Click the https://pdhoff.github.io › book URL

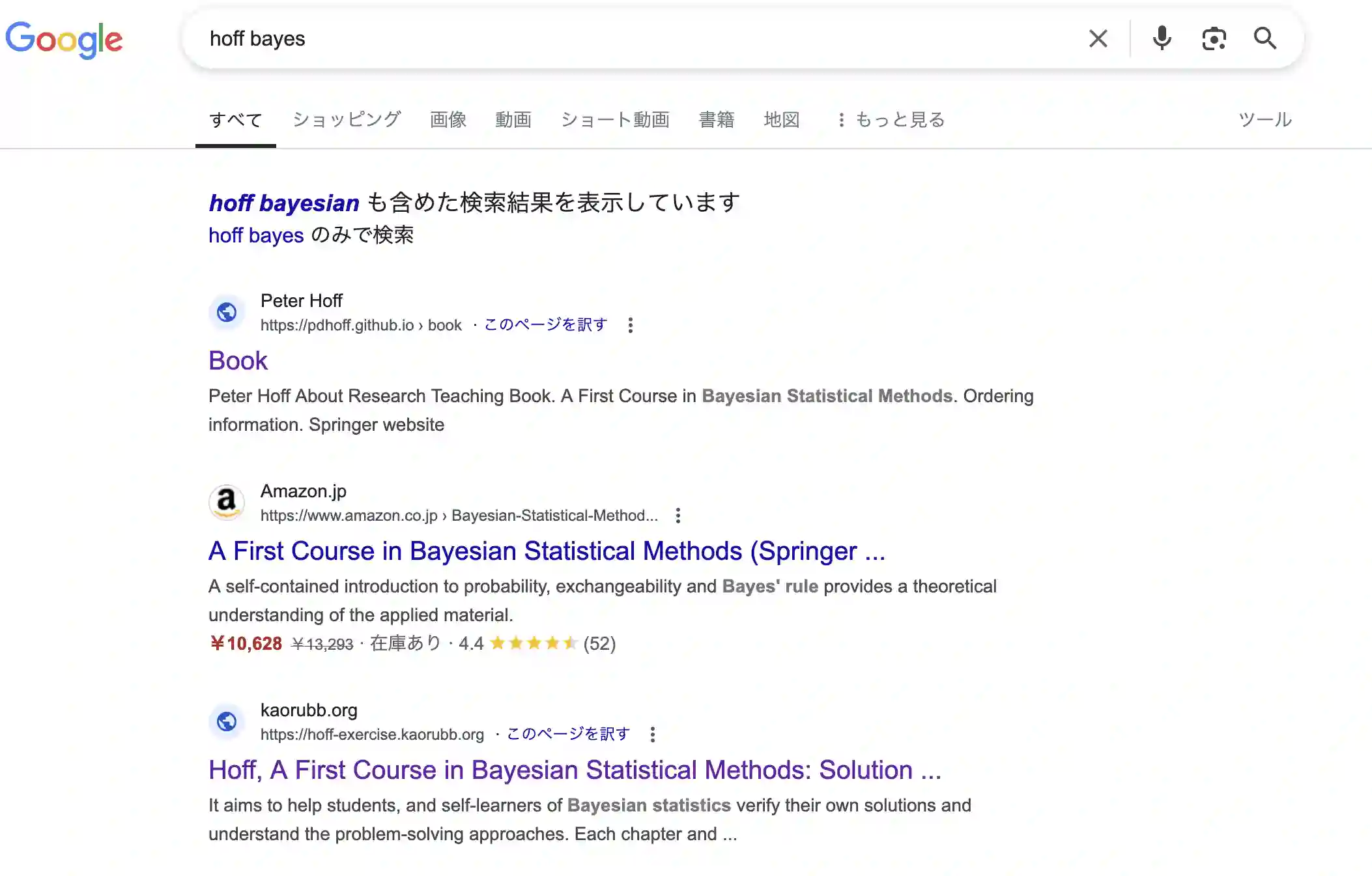click(x=361, y=325)
